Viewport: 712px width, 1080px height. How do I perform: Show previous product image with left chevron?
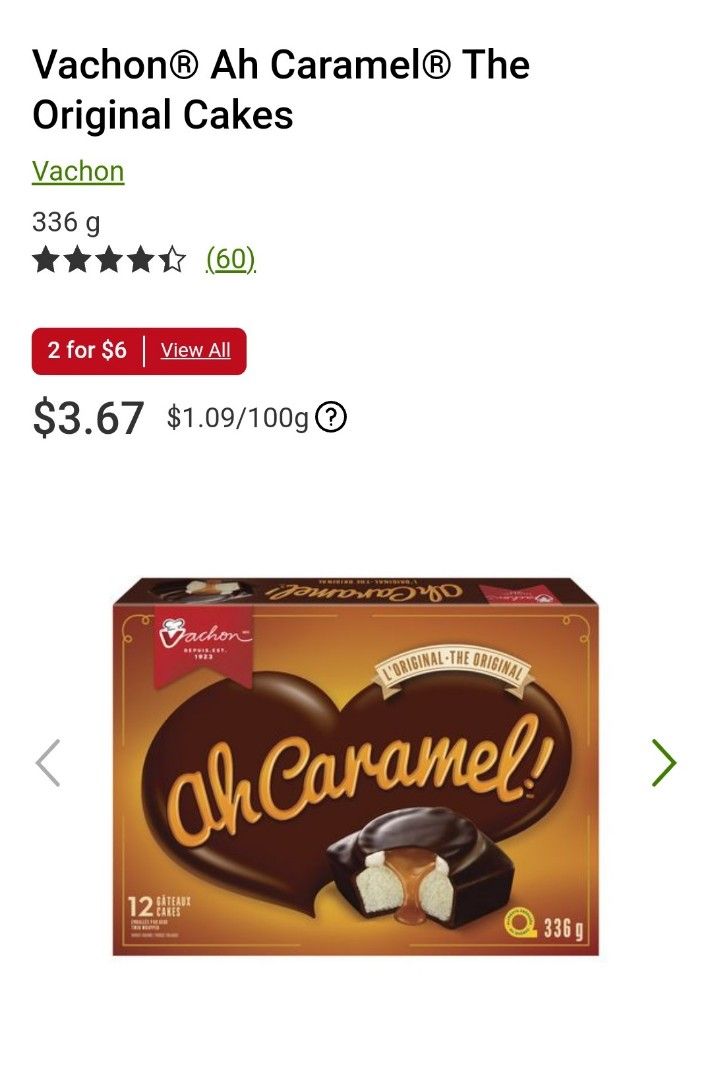pyautogui.click(x=48, y=762)
